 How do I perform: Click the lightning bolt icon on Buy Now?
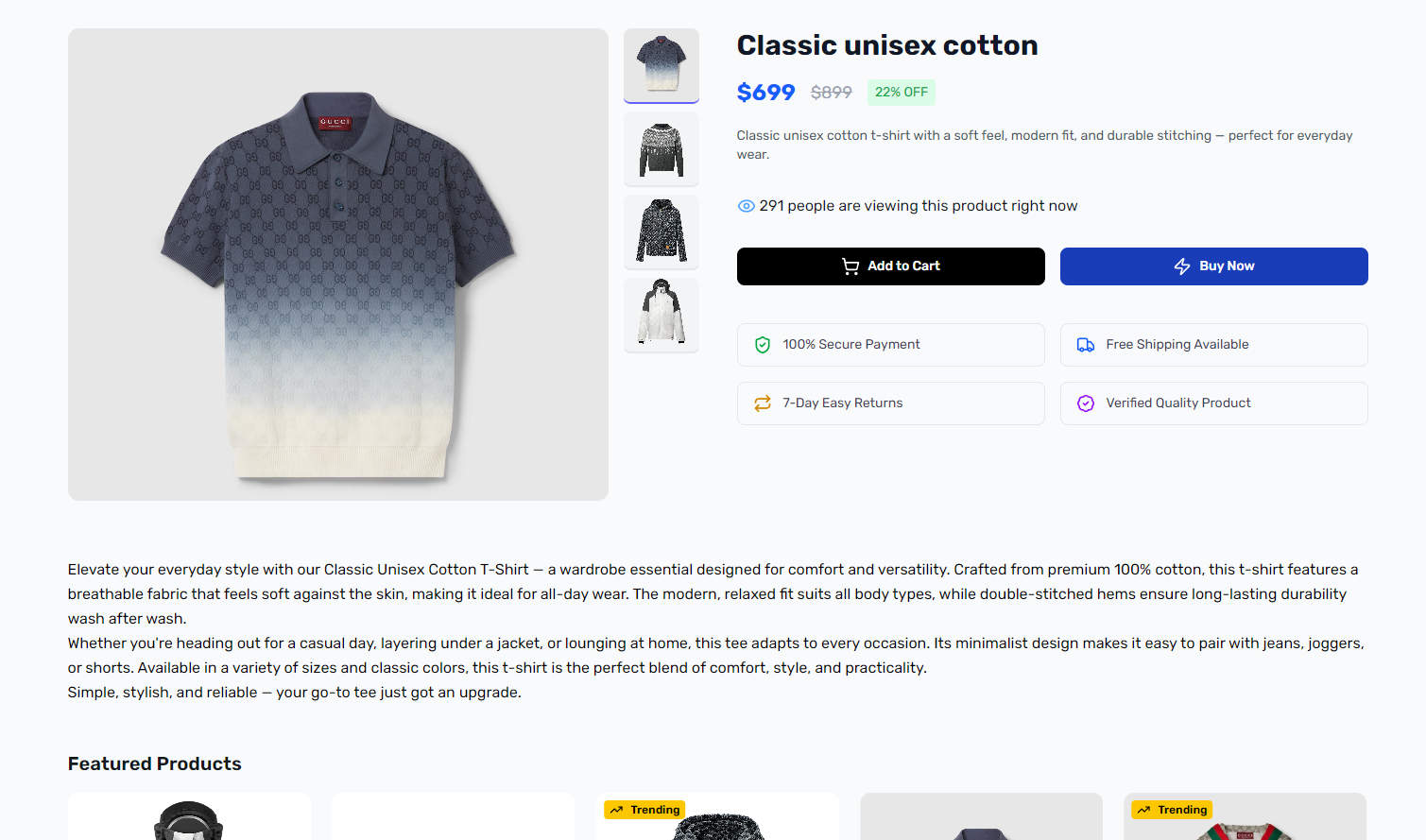1182,266
